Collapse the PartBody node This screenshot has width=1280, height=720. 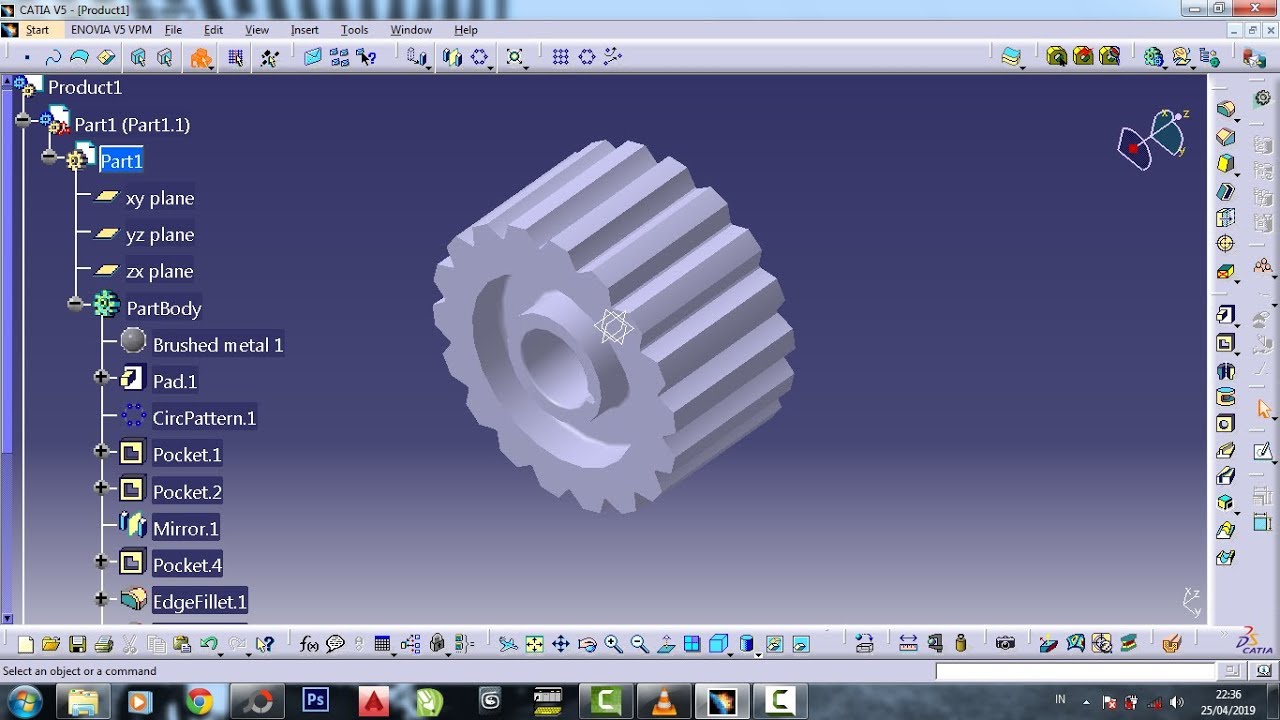[x=75, y=304]
